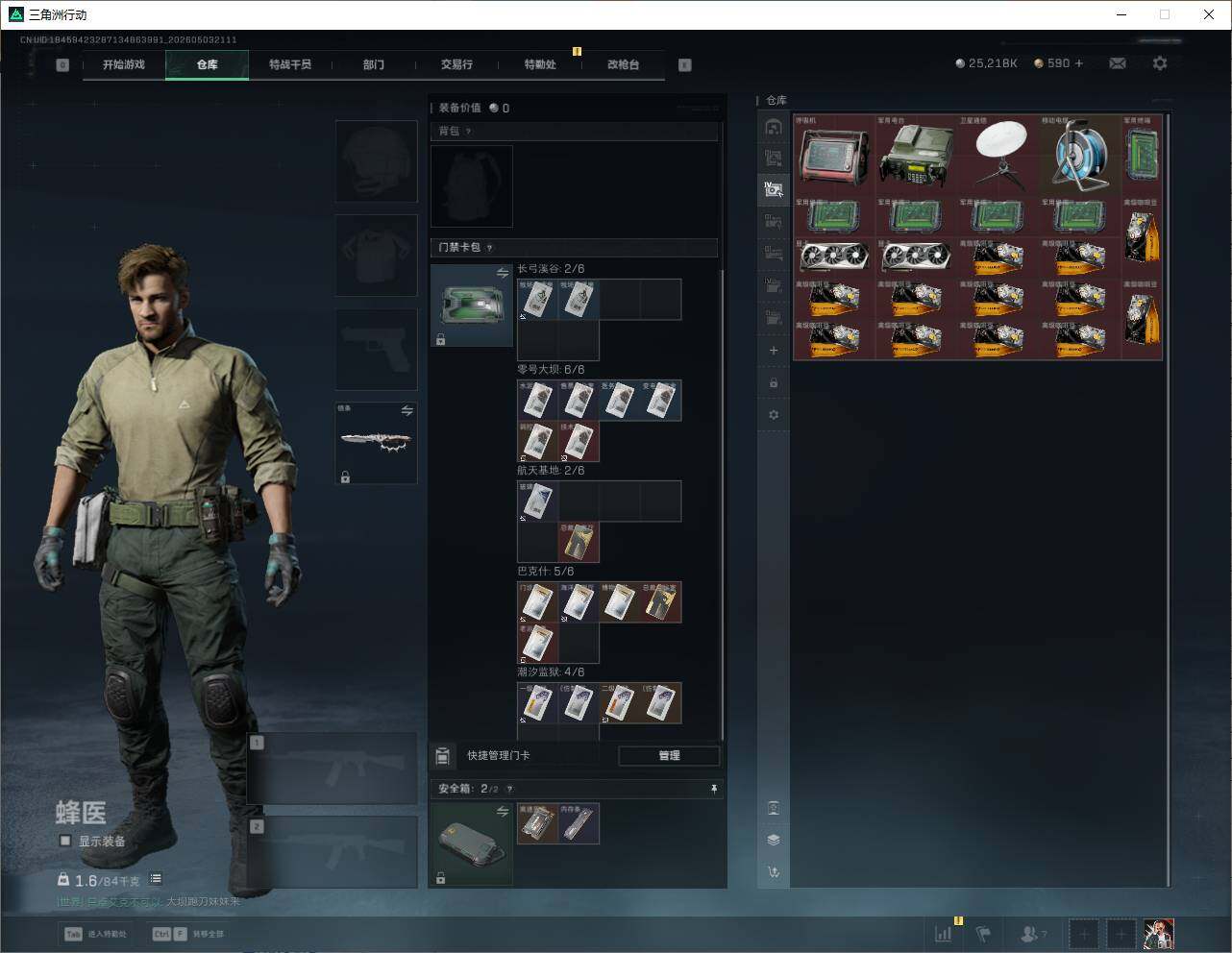This screenshot has width=1232, height=953.
Task: Invite teammate via second plus slot
Action: click(1121, 933)
